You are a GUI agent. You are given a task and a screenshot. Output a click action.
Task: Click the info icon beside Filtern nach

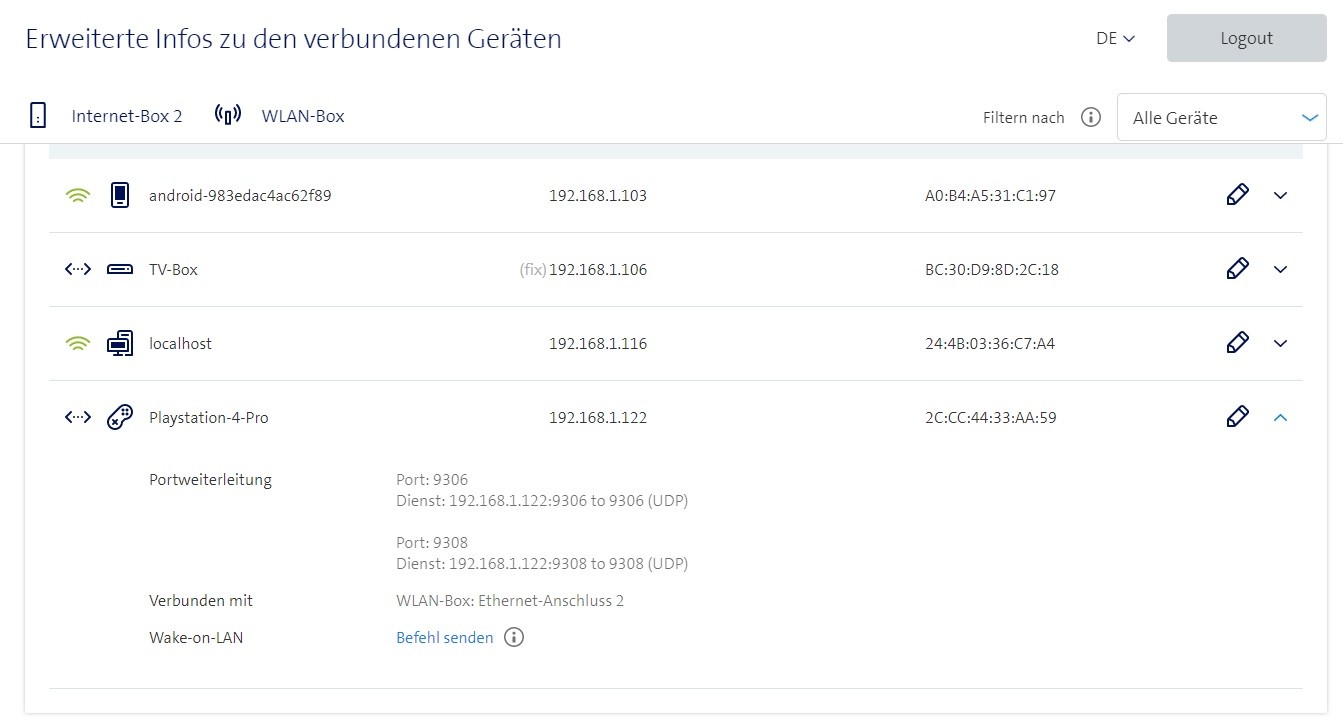1091,118
